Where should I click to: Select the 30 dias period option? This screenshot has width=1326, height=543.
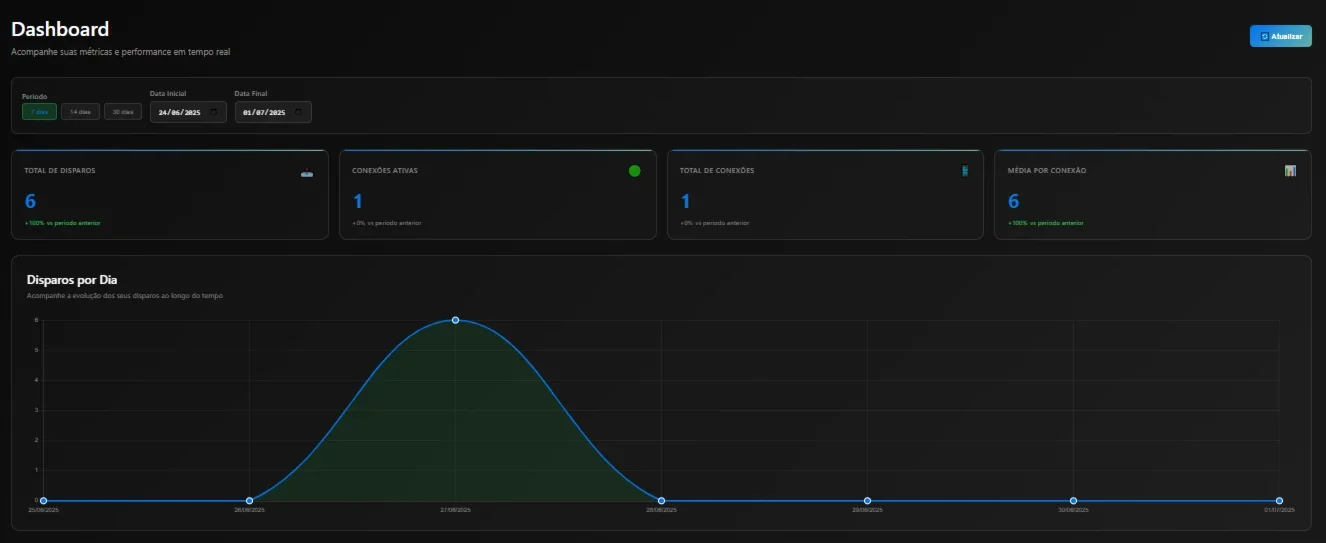click(122, 112)
